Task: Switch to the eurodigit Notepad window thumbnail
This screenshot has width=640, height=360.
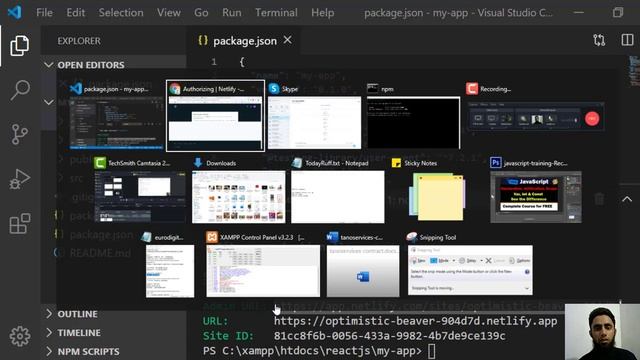Action: pos(170,271)
